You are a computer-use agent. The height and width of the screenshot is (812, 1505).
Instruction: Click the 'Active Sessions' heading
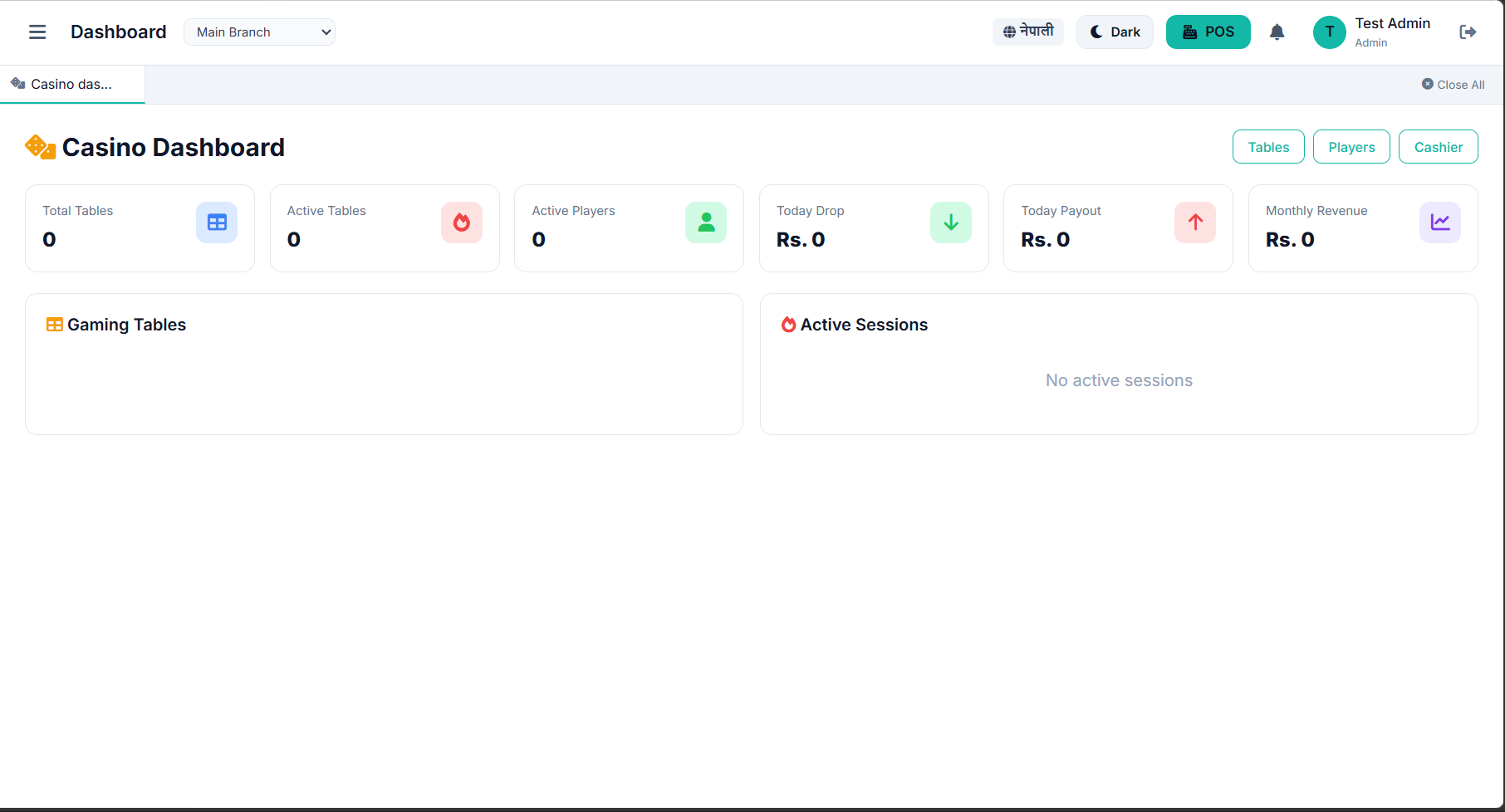(x=864, y=325)
